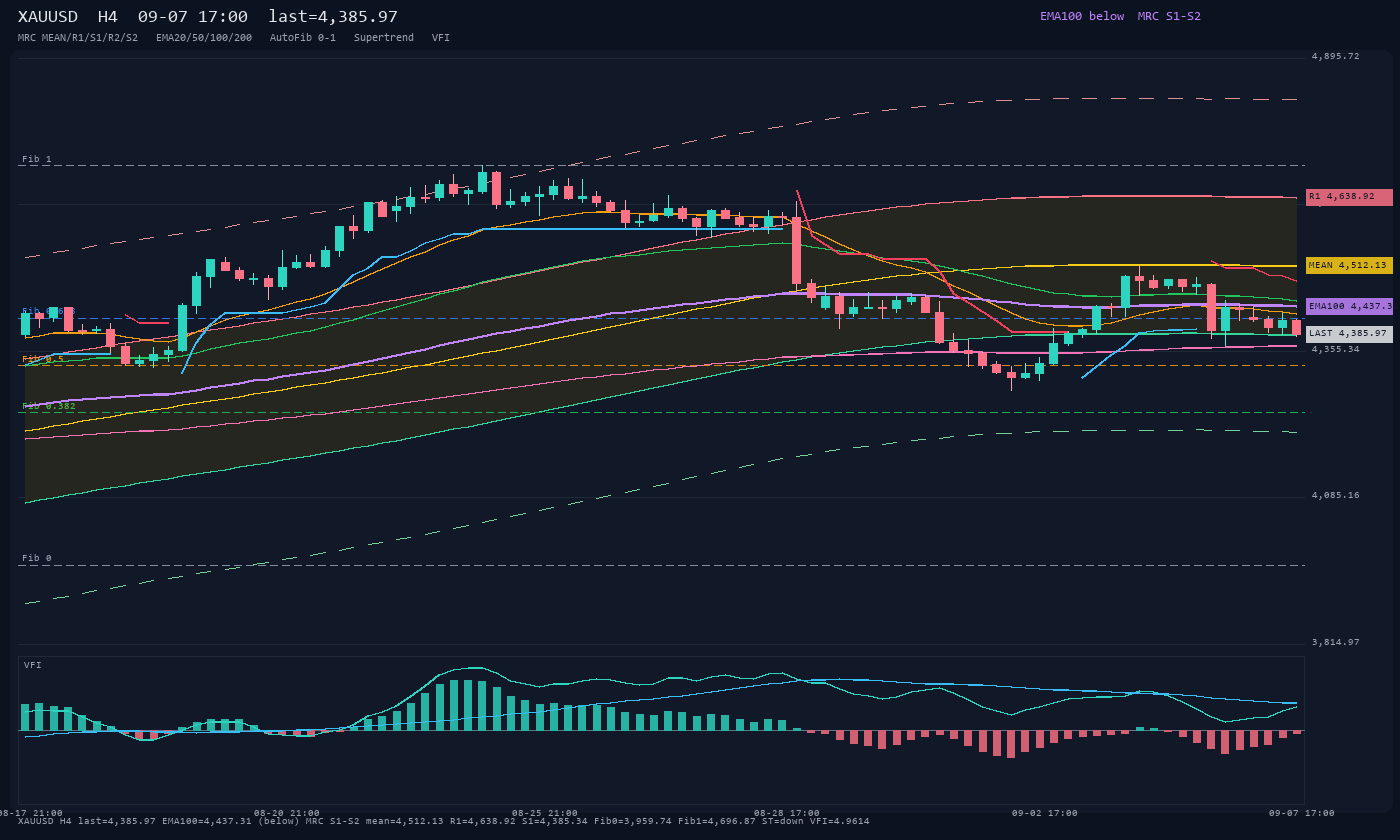Click the 'Supertrend' legend entry
1400x840 pixels.
click(384, 38)
